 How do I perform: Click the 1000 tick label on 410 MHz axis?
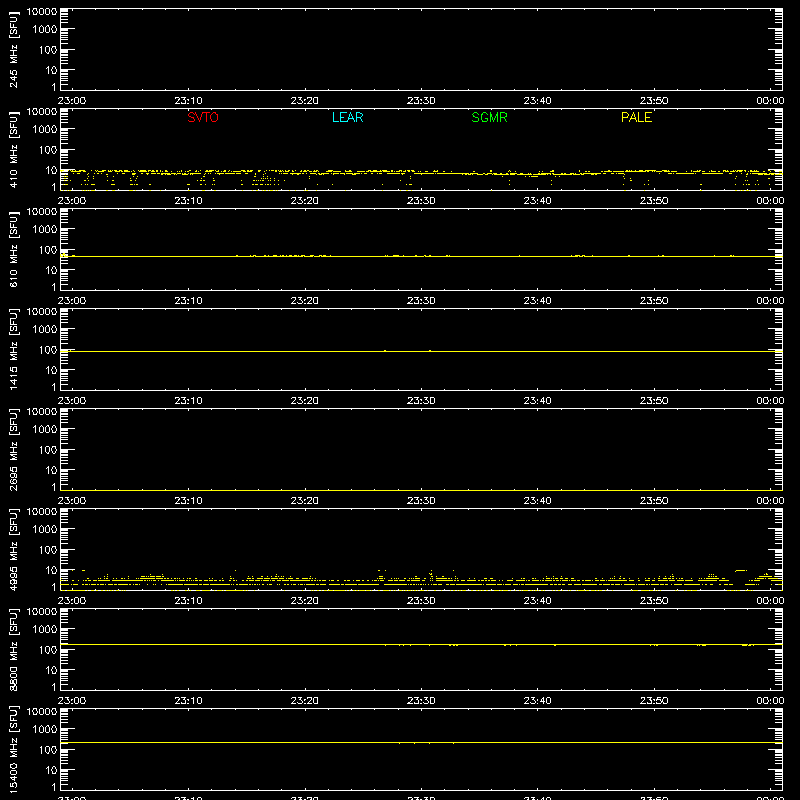pyautogui.click(x=45, y=130)
